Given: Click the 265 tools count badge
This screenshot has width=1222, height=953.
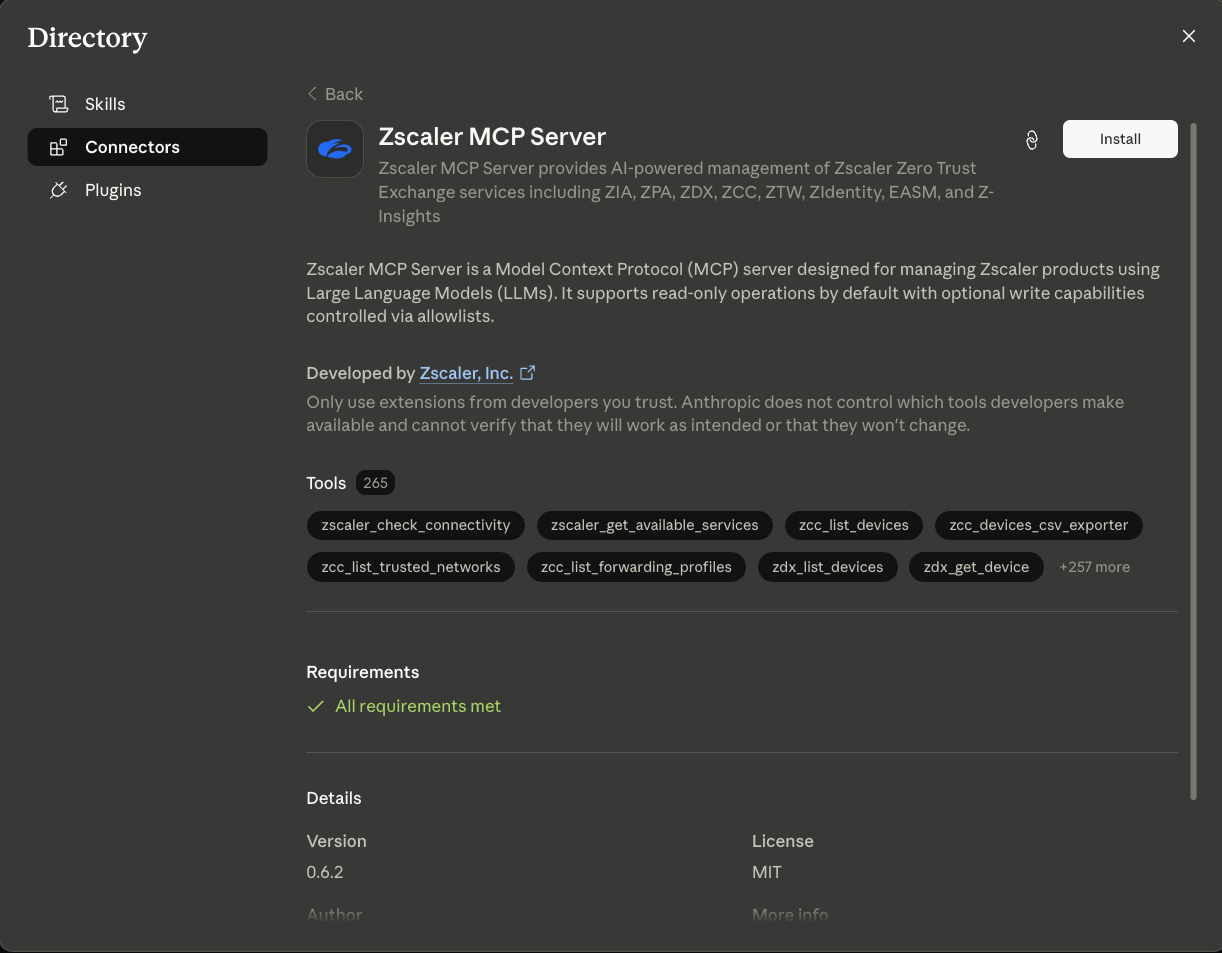Looking at the screenshot, I should 376,483.
